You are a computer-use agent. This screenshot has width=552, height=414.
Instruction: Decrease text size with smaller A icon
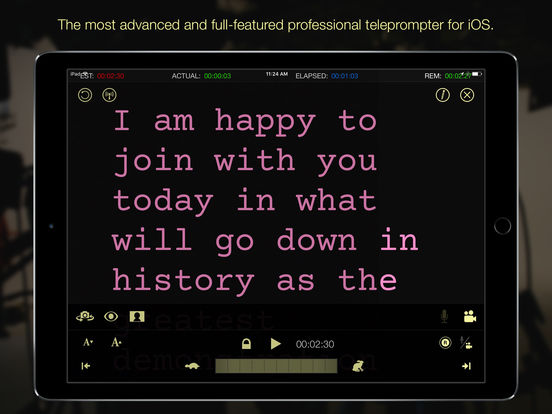[x=88, y=342]
